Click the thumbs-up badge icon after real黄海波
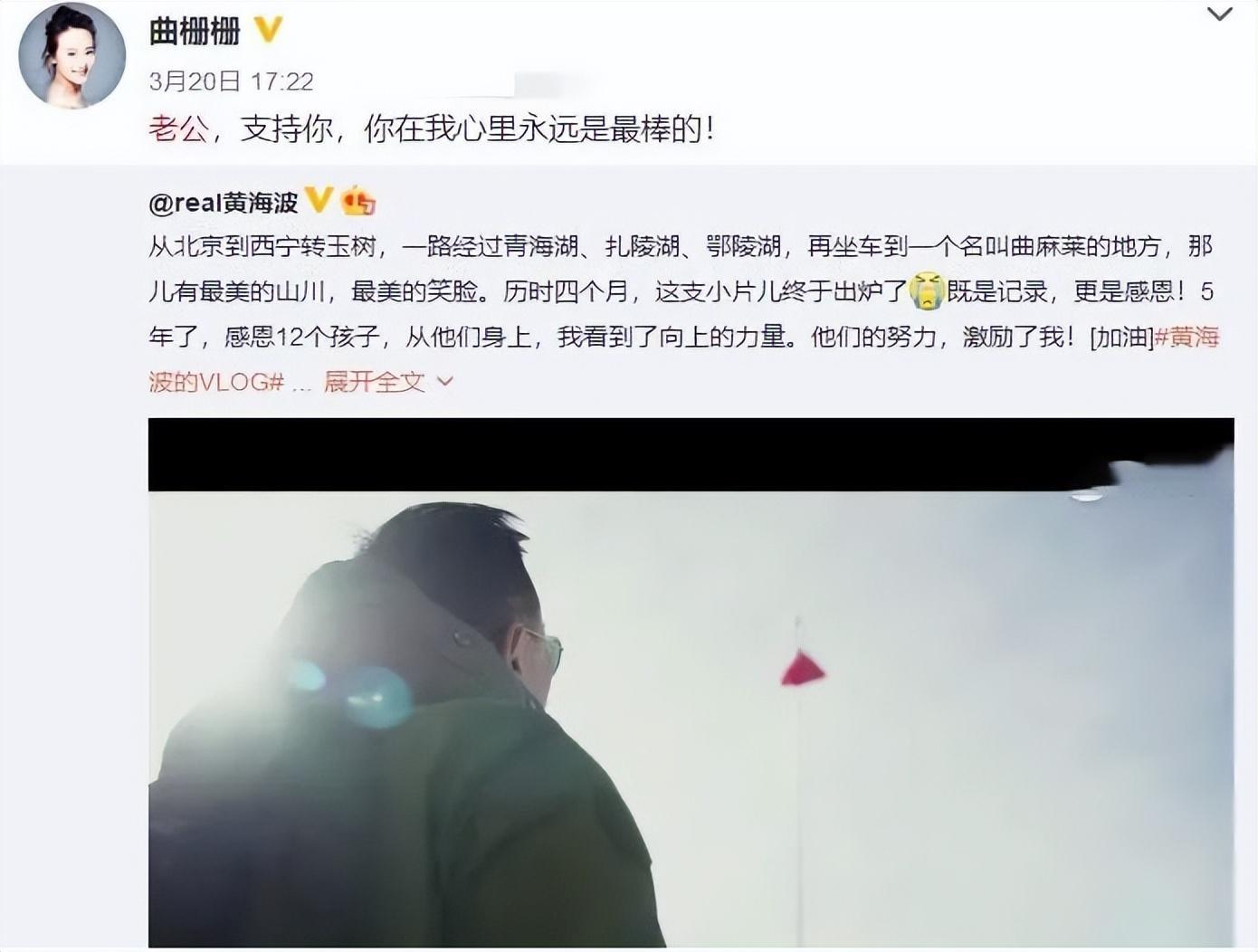Screen dimensions: 1258x952 (358, 201)
